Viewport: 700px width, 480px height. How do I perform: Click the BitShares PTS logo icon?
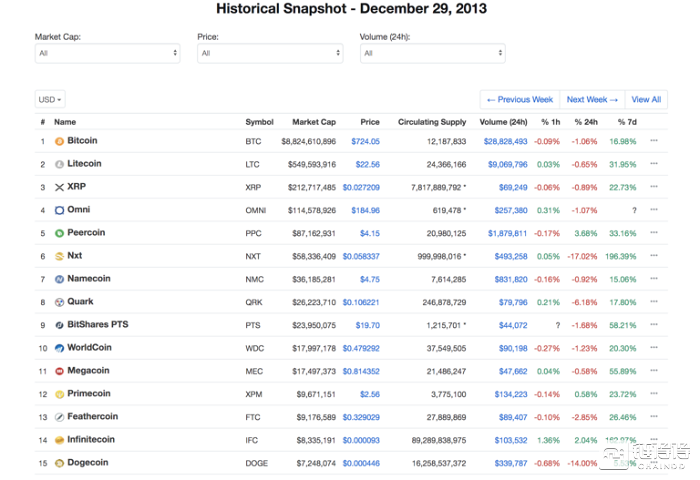click(59, 325)
